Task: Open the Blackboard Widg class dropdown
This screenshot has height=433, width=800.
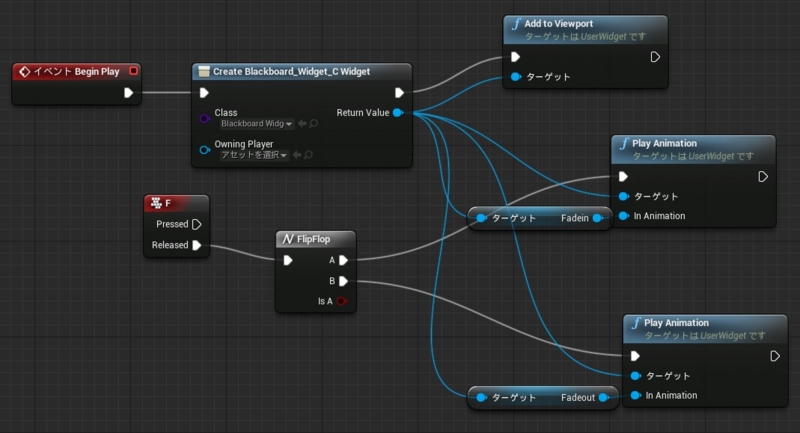Action: (257, 124)
